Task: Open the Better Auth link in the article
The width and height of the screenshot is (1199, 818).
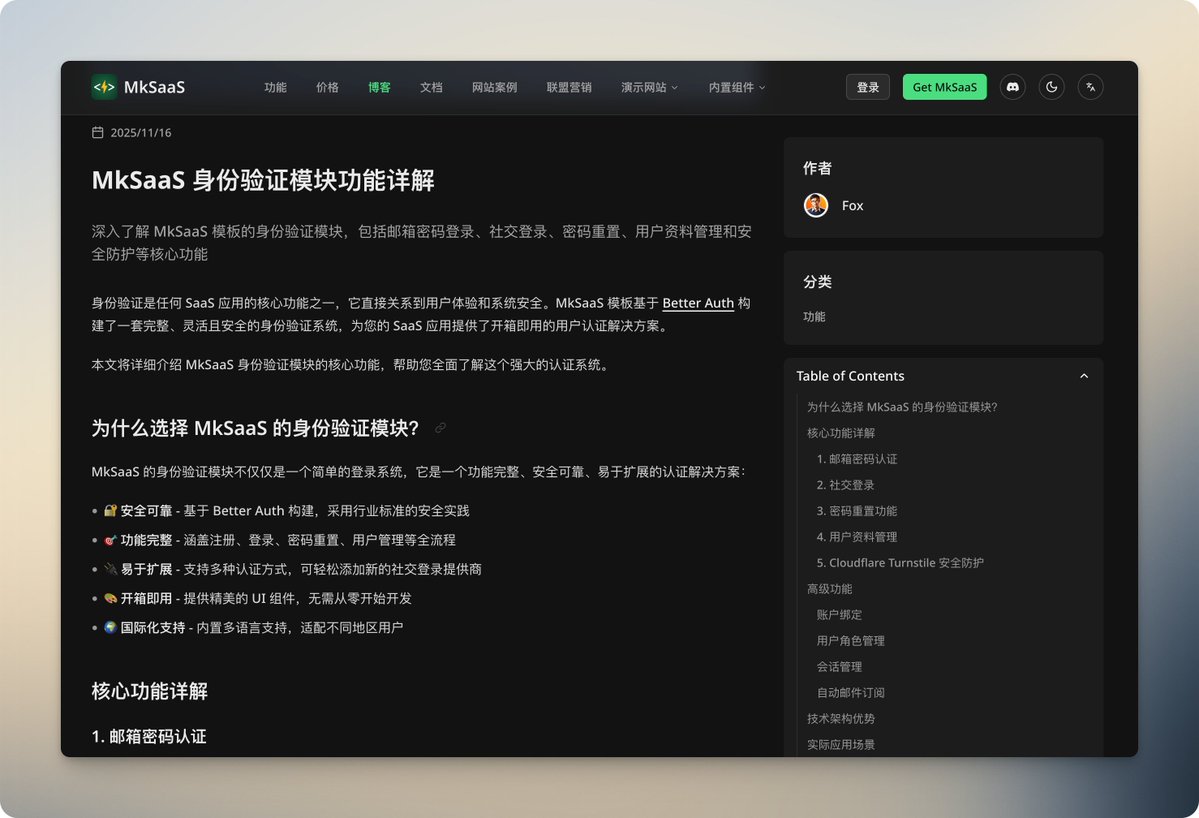Action: click(x=698, y=303)
